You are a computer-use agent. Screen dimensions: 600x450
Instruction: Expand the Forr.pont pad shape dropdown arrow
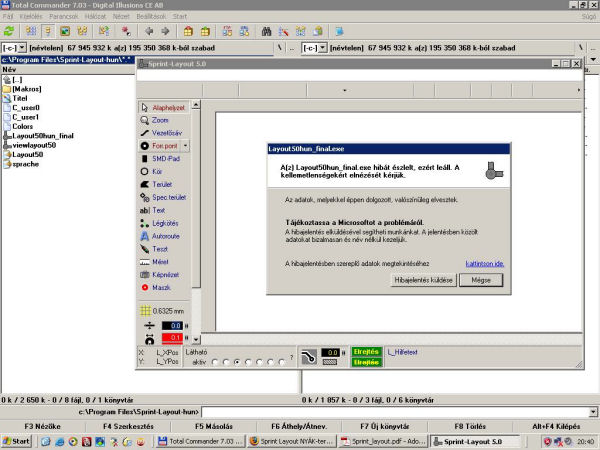click(185, 146)
